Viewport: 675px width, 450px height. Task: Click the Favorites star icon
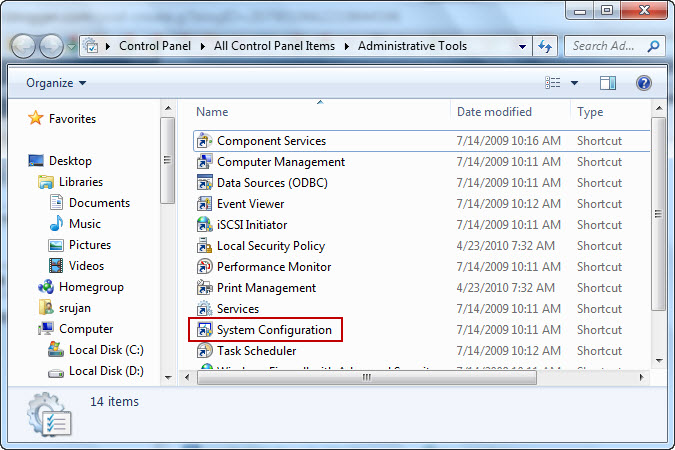click(x=35, y=118)
